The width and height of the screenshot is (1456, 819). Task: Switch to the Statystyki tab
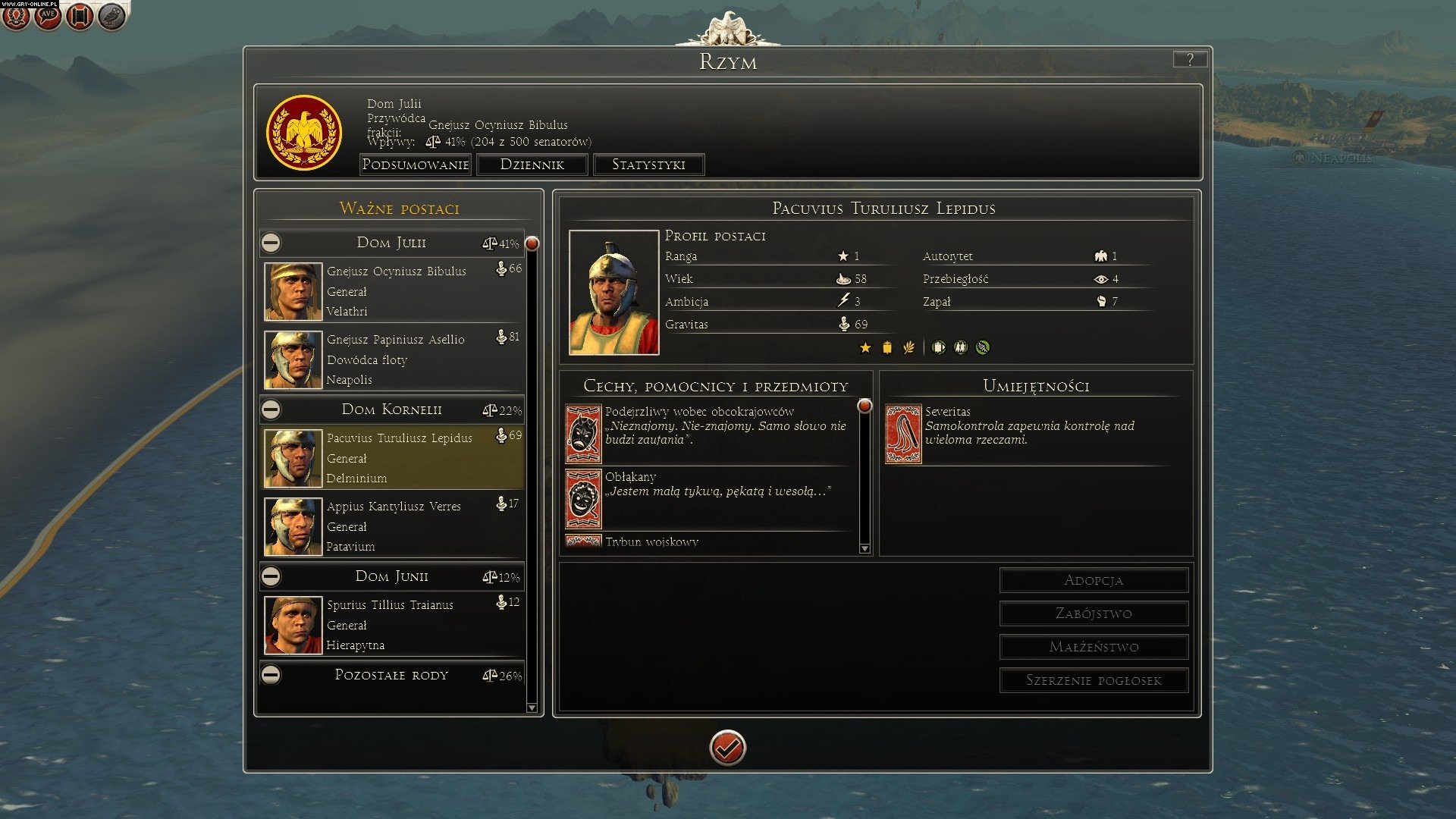tap(648, 165)
